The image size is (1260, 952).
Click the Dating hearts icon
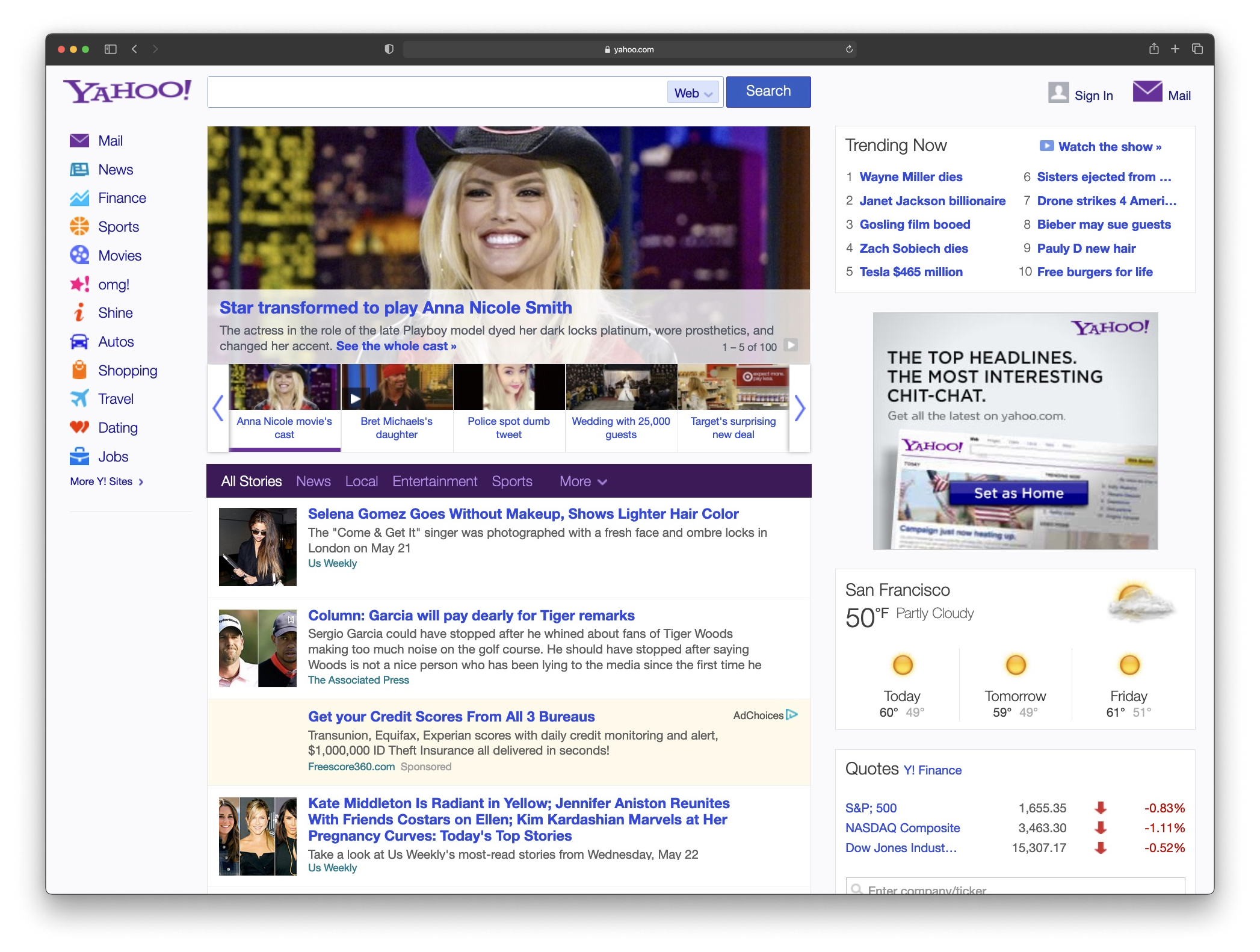coord(79,427)
